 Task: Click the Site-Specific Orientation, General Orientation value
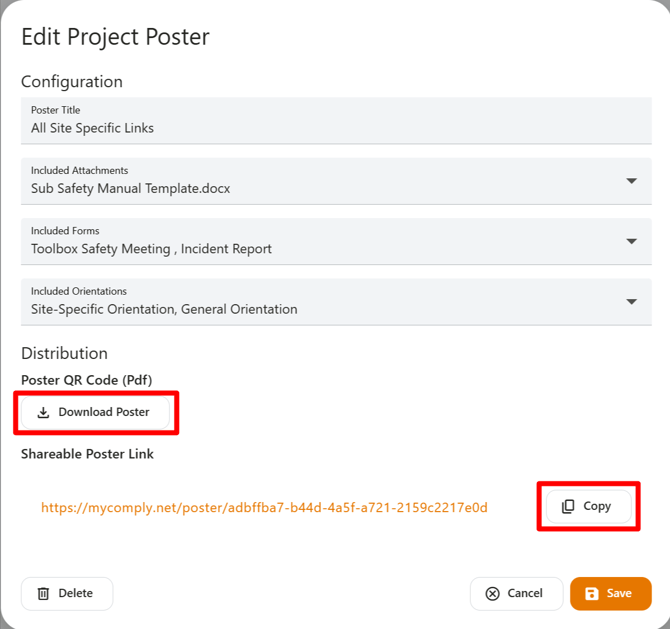[164, 309]
